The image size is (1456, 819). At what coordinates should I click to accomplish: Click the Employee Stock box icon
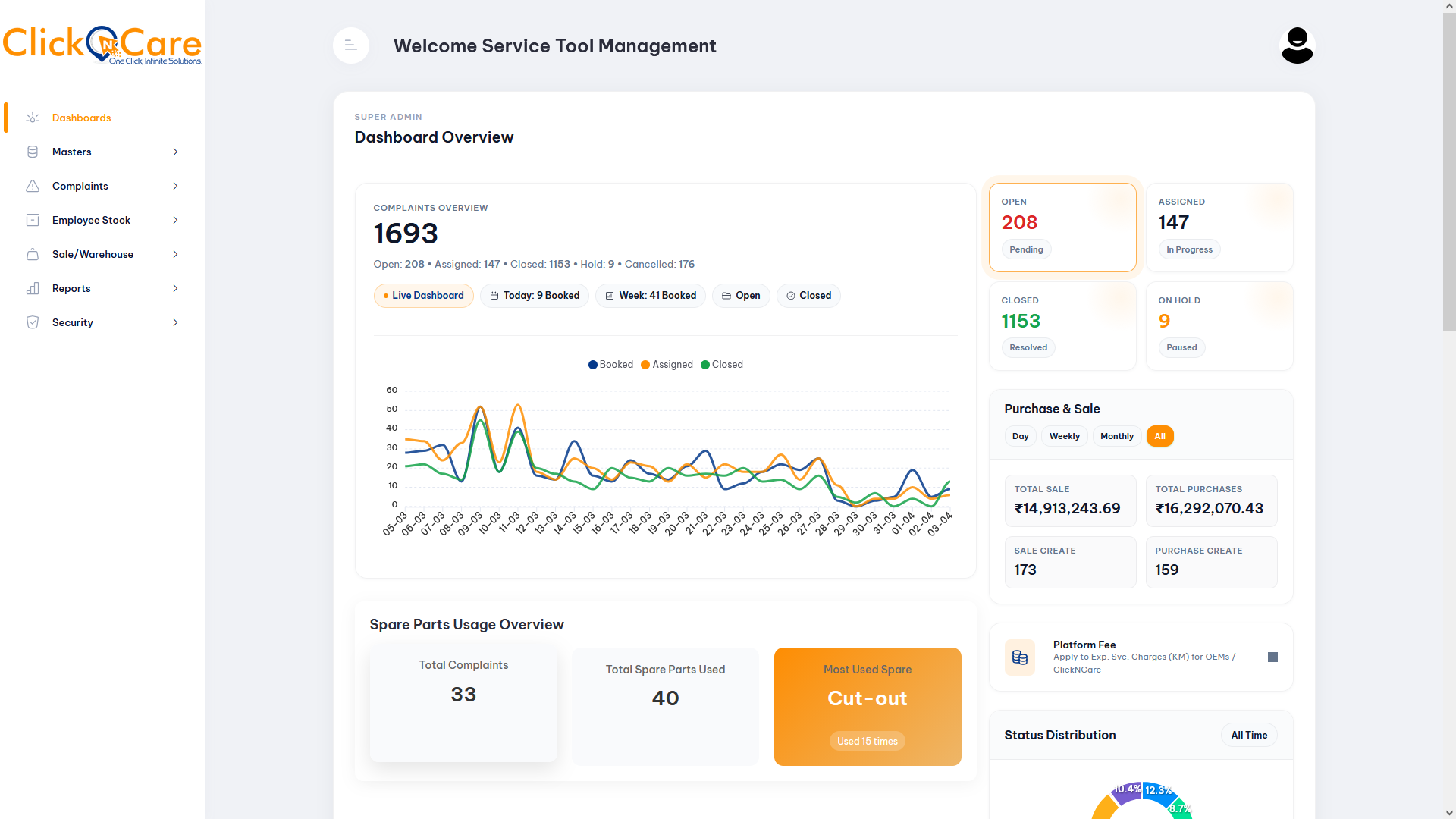click(33, 220)
